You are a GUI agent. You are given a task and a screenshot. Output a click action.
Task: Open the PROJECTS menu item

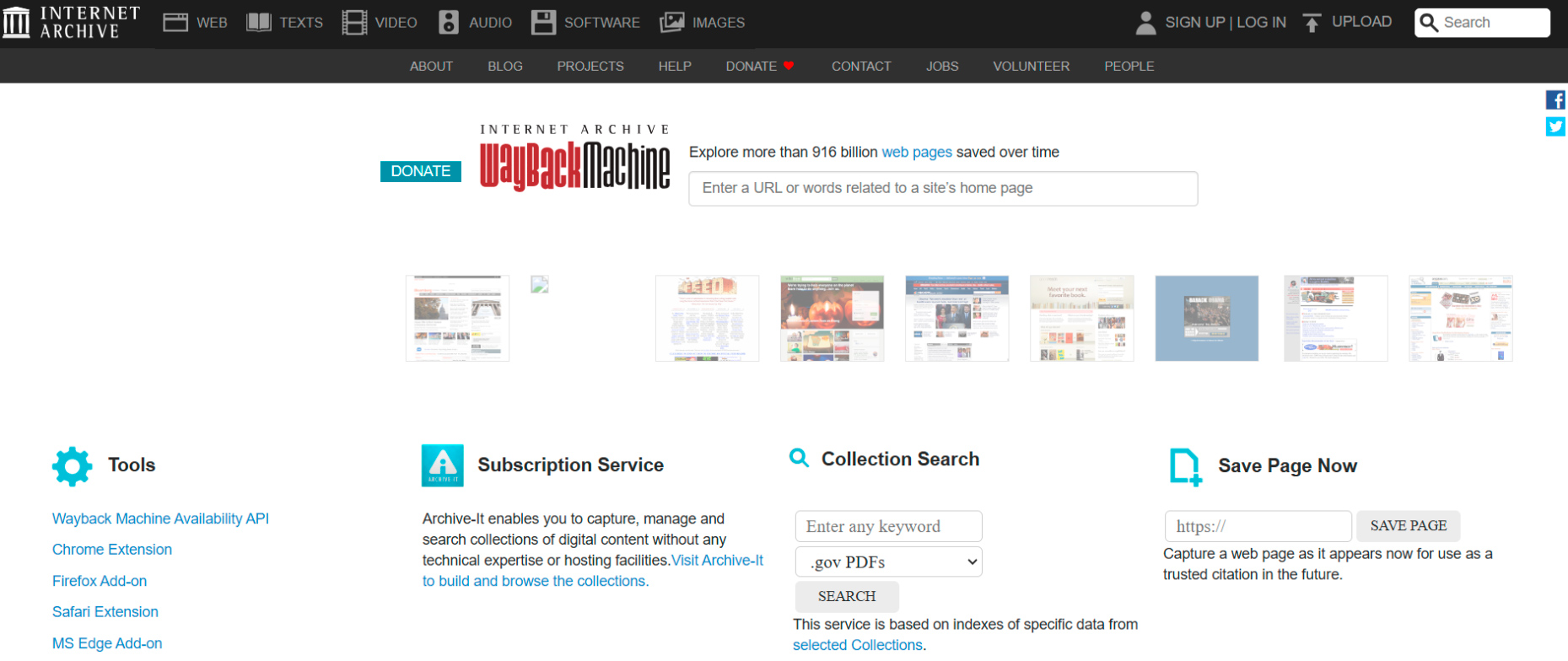tap(590, 66)
